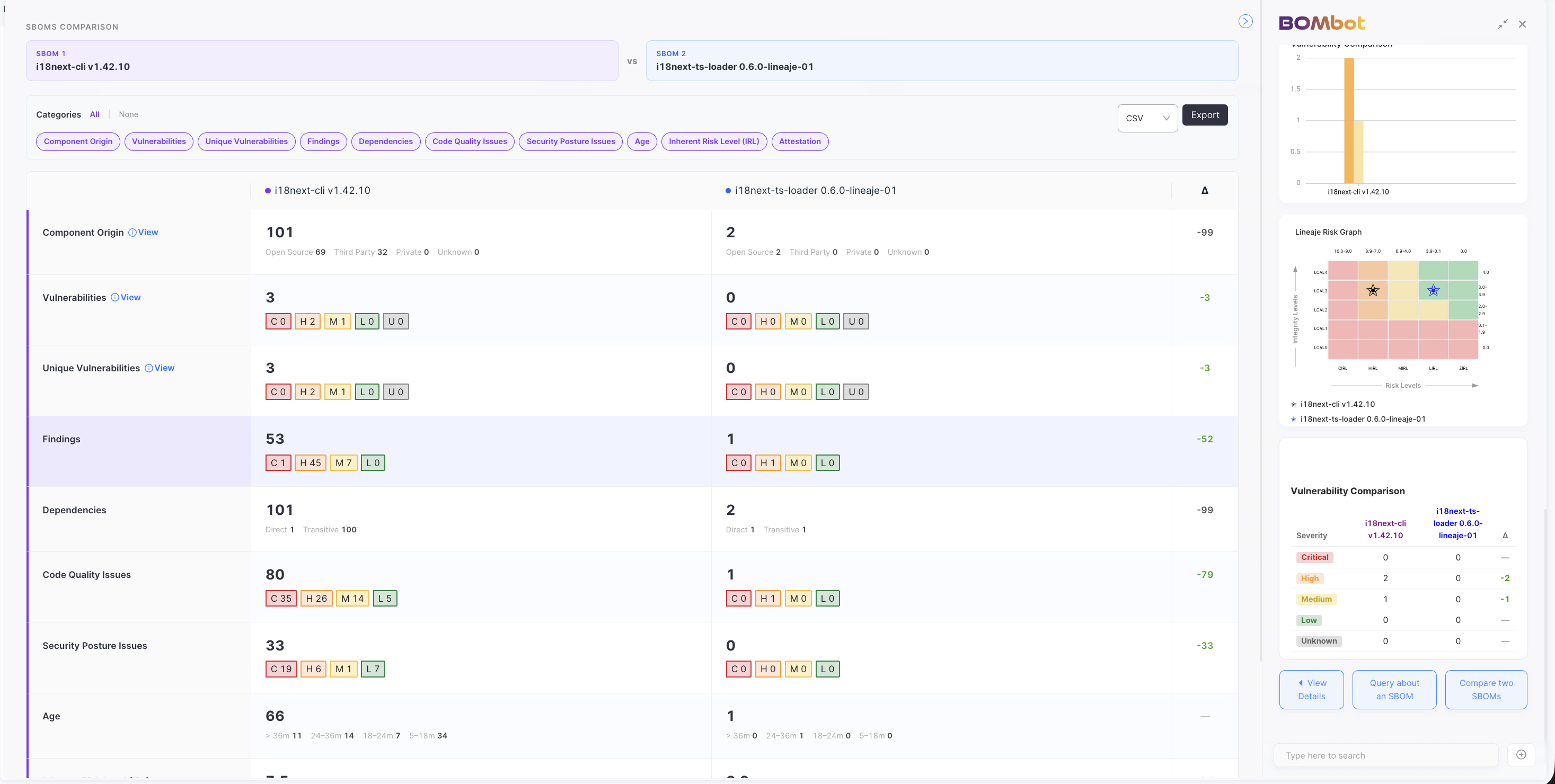Click Third Party 32 in Component Origin
Viewport: 1555px width, 784px height.
point(360,252)
